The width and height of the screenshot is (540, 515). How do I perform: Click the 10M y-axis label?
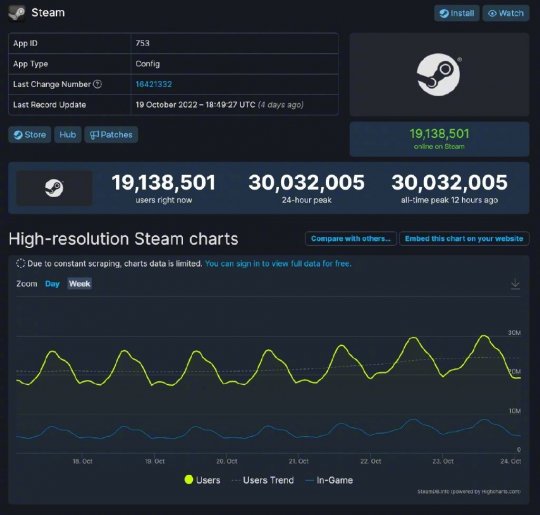(x=515, y=411)
